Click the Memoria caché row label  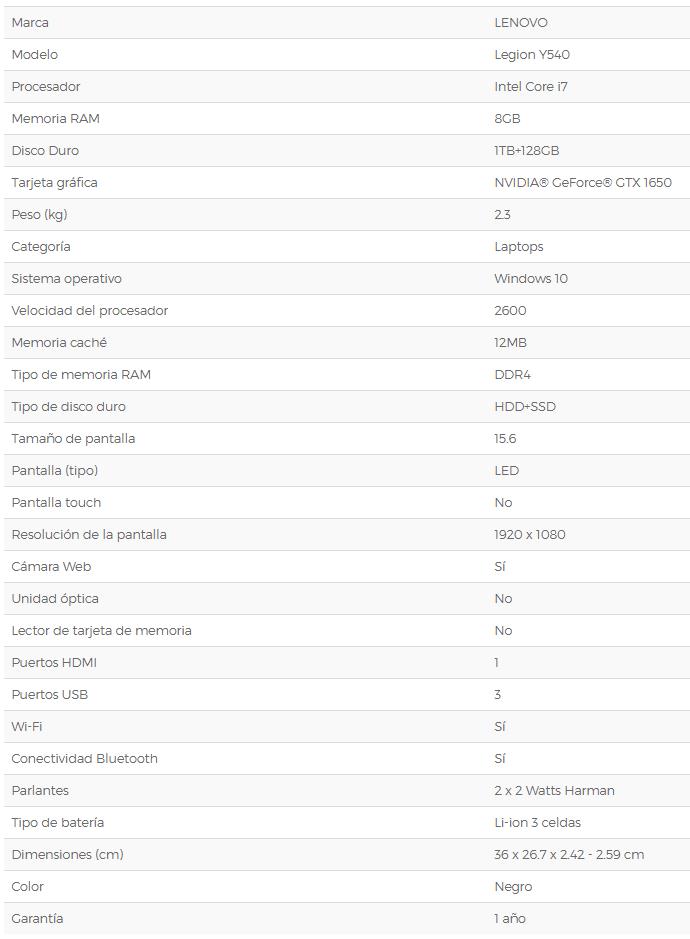click(x=59, y=343)
